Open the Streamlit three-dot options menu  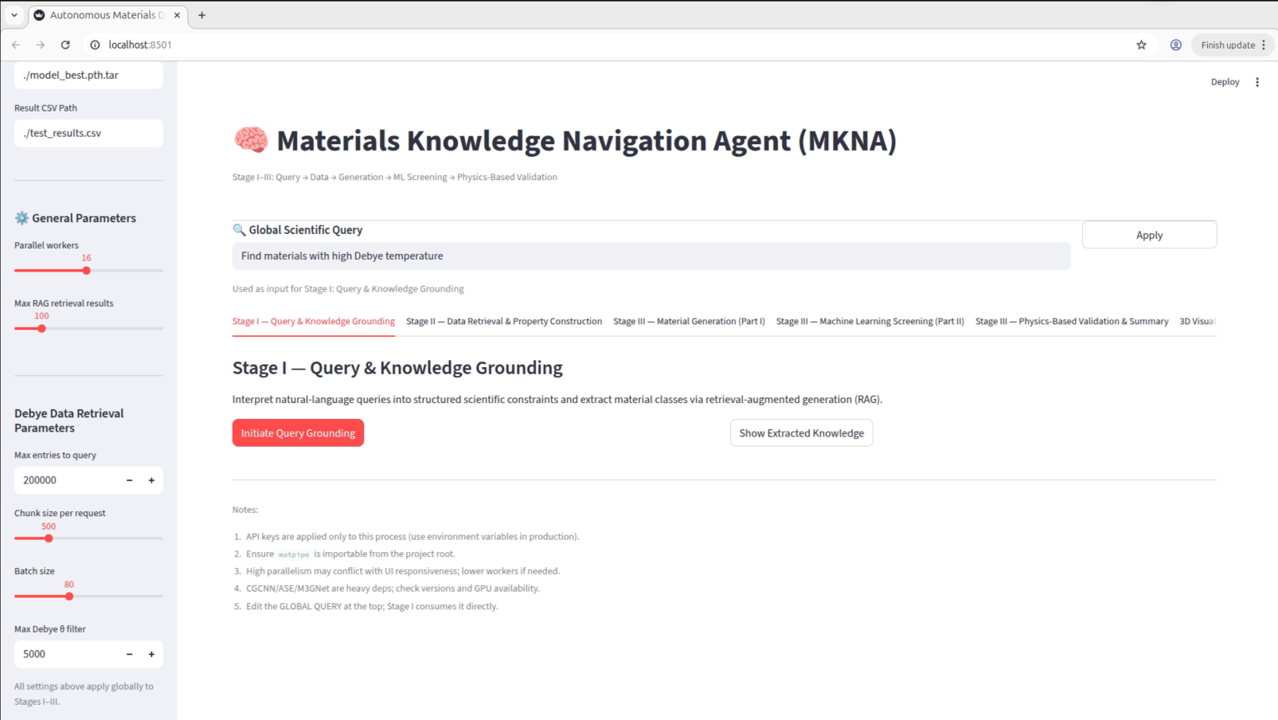[x=1257, y=81]
